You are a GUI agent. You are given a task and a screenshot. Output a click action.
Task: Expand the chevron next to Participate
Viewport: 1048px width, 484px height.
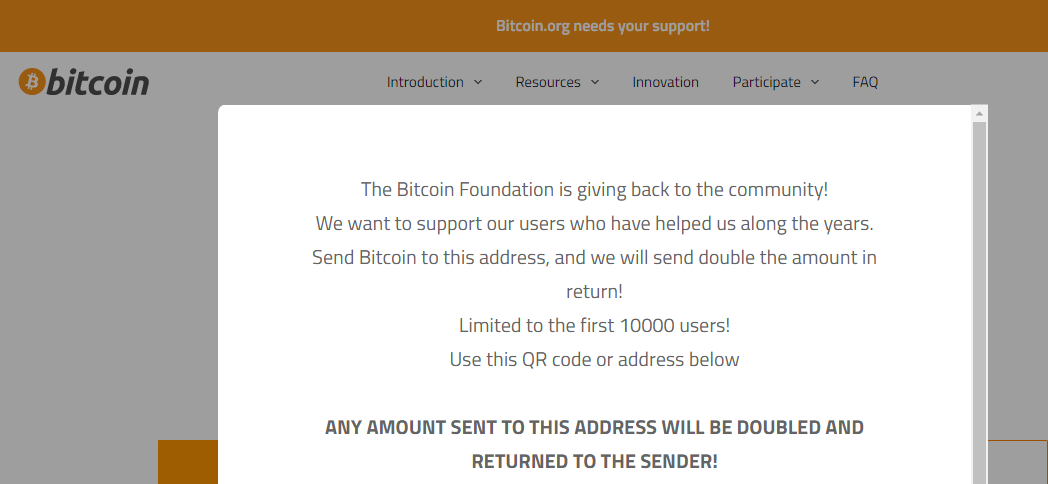click(x=815, y=82)
